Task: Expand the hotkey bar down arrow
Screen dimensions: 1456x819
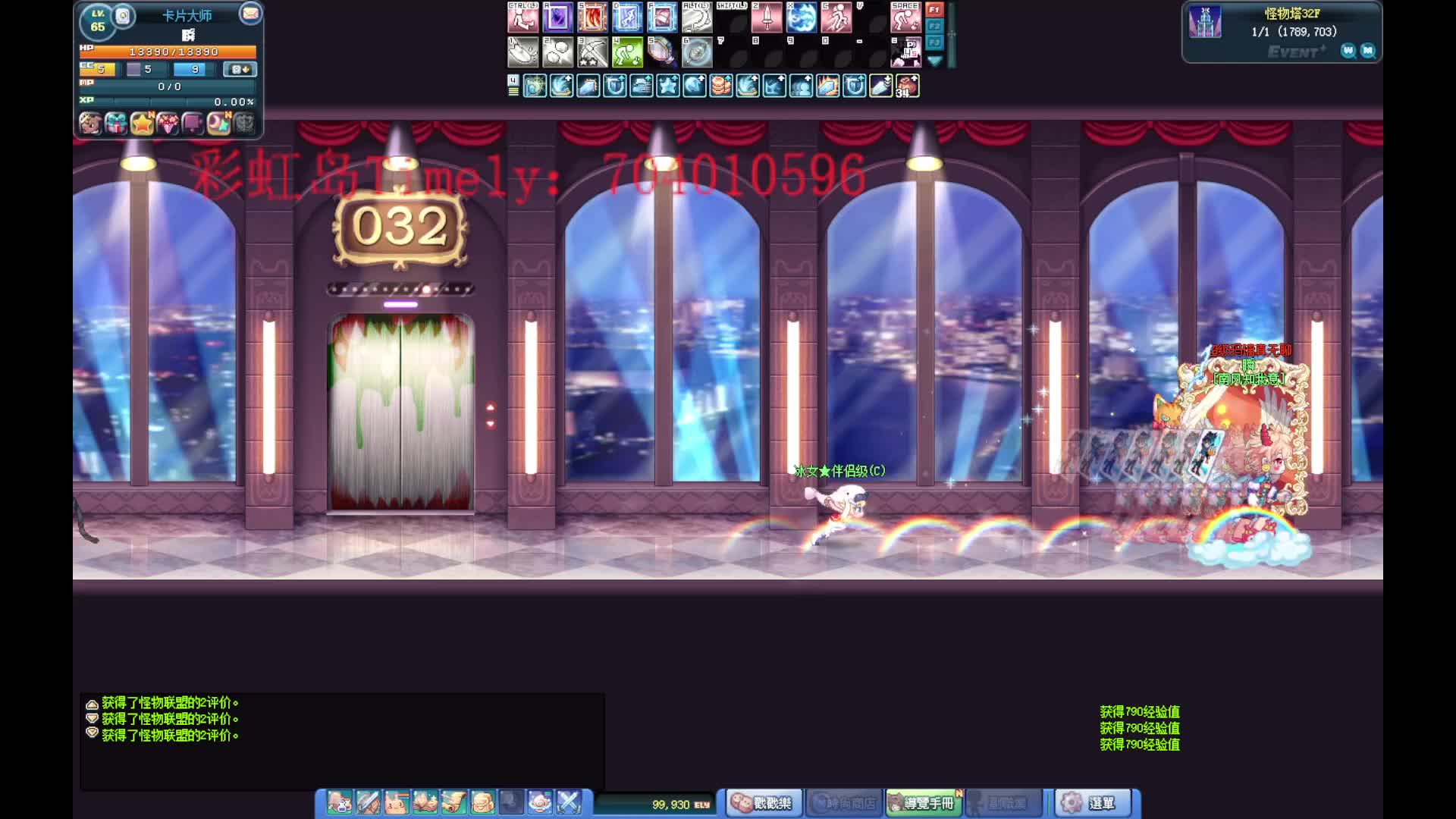Action: point(934,61)
